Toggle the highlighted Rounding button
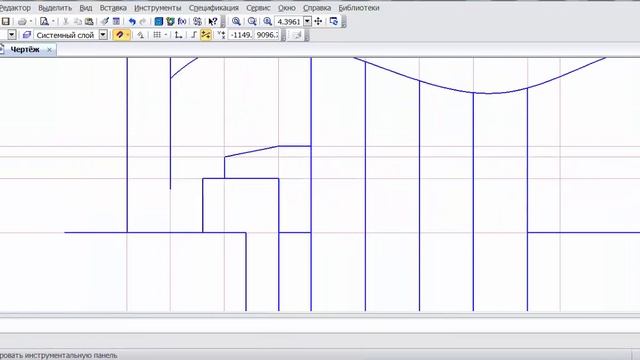The height and width of the screenshot is (360, 640). tap(206, 35)
